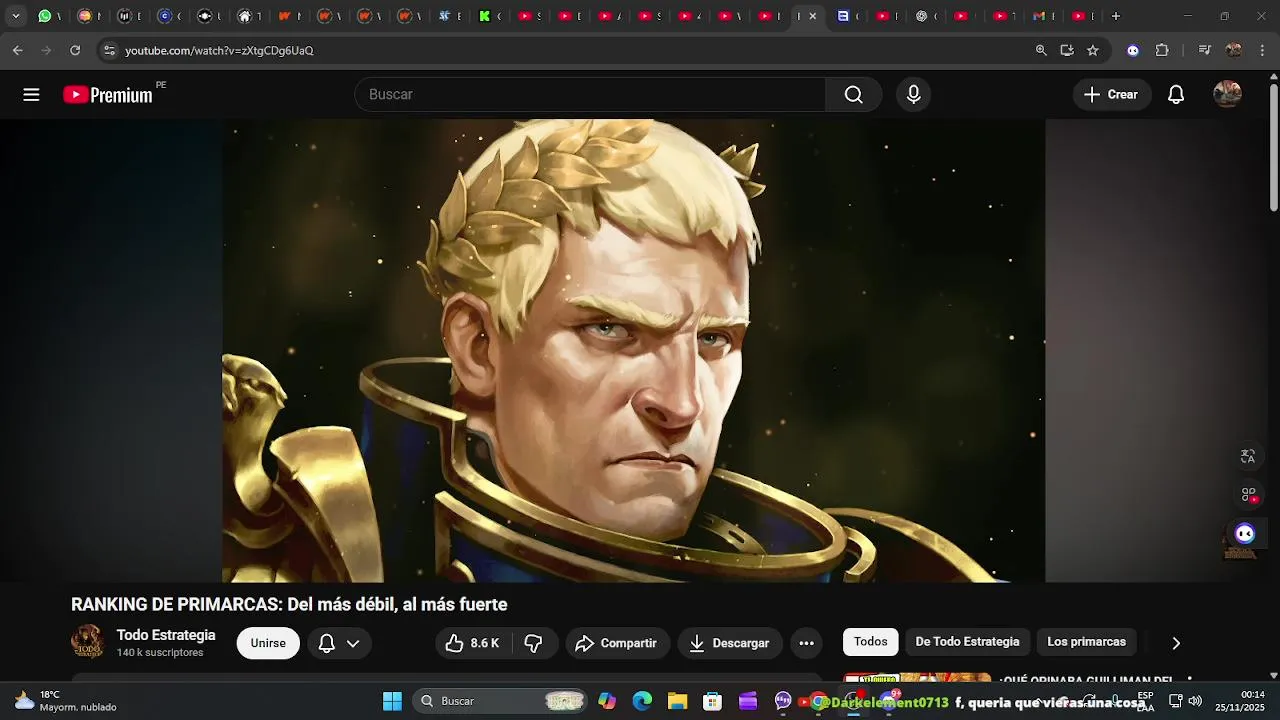Open account avatar menu in YouTube header

point(1227,94)
